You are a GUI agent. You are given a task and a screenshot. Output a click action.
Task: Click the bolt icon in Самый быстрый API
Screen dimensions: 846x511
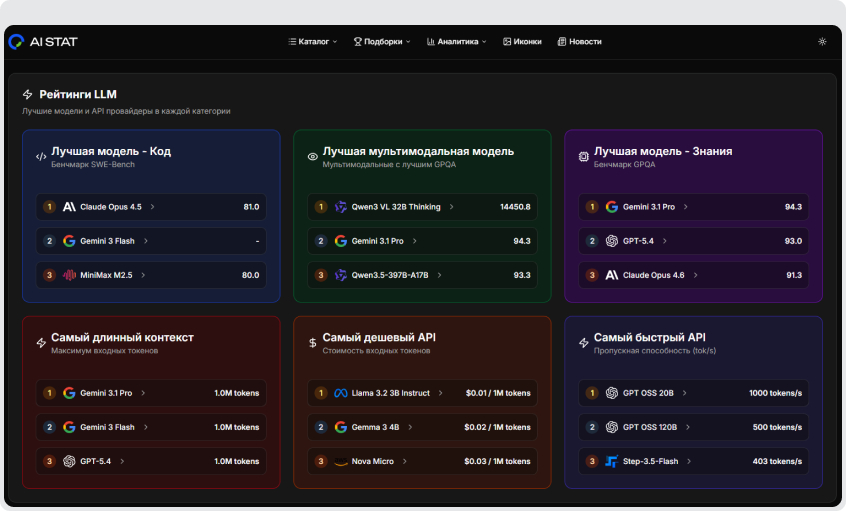(x=584, y=343)
